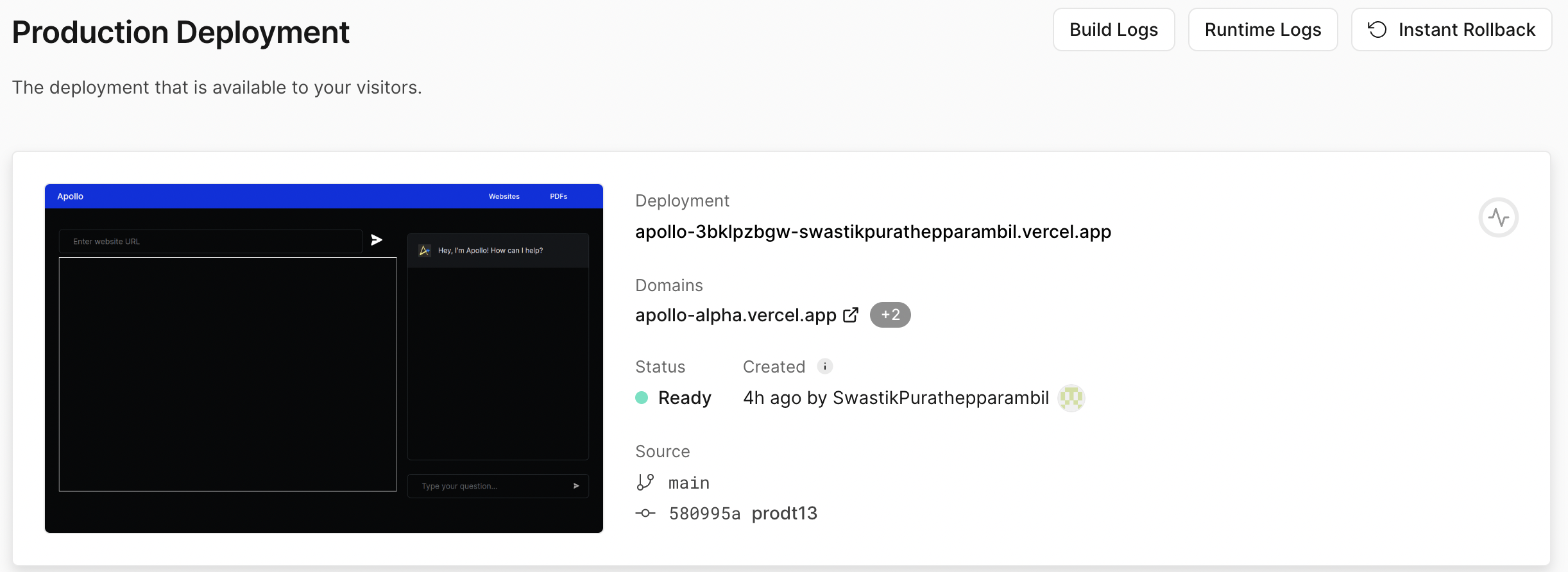Click the activity pulse icon button
Viewport: 1568px width, 572px height.
coord(1498,217)
